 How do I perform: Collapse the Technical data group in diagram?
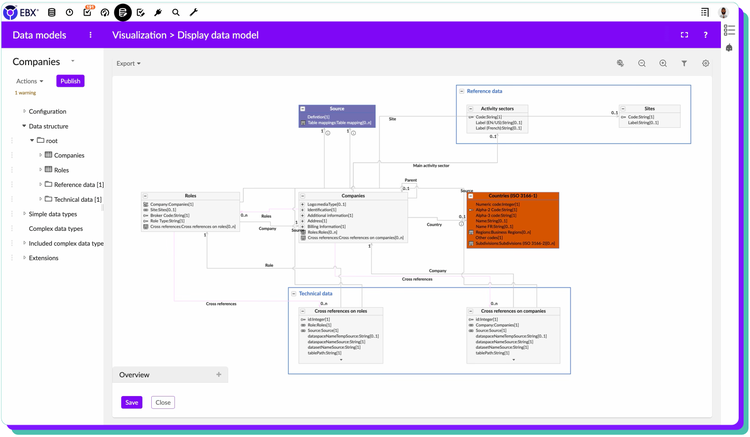(294, 294)
